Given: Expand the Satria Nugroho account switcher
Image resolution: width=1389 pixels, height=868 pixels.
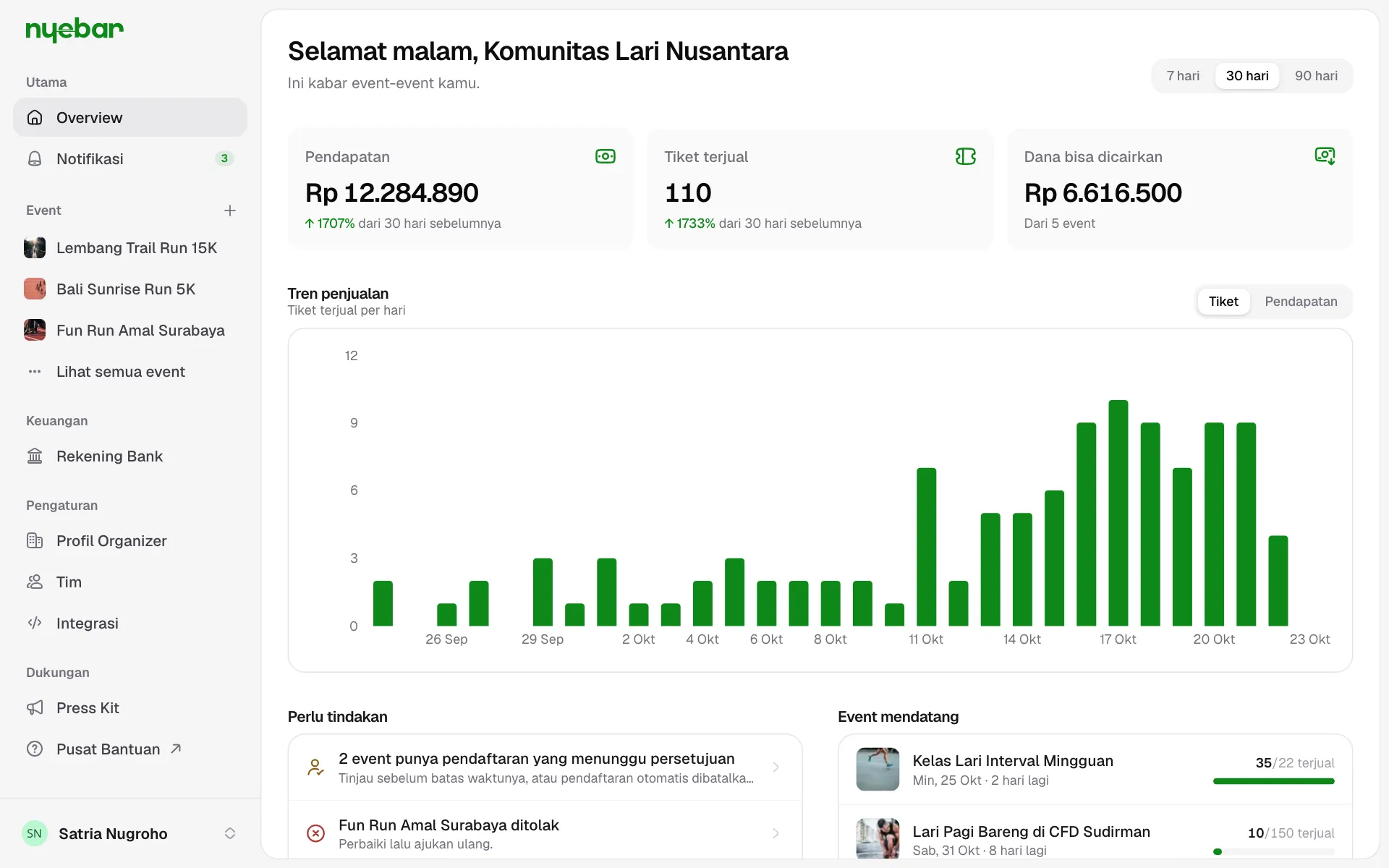Looking at the screenshot, I should [x=230, y=833].
